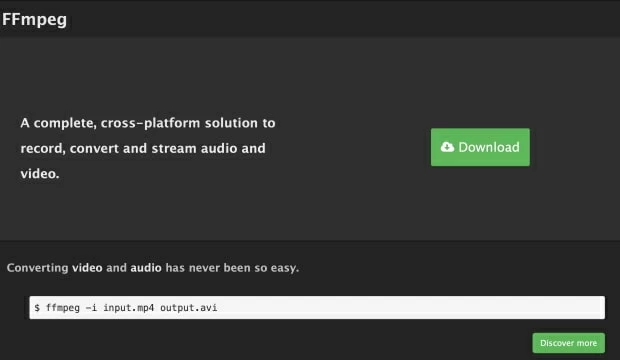
Task: Click the bold word video in subtitle
Action: [x=87, y=268]
